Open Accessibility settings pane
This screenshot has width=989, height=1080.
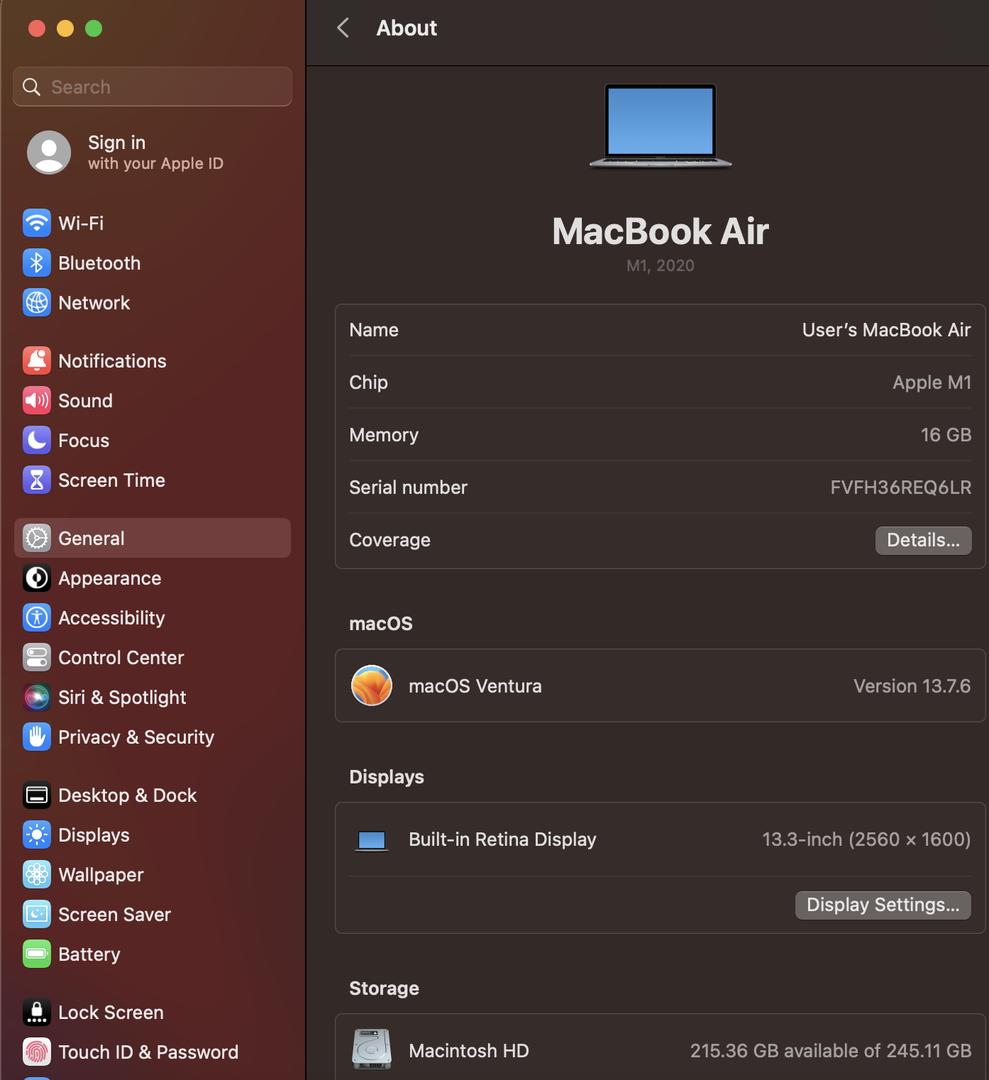[152, 618]
